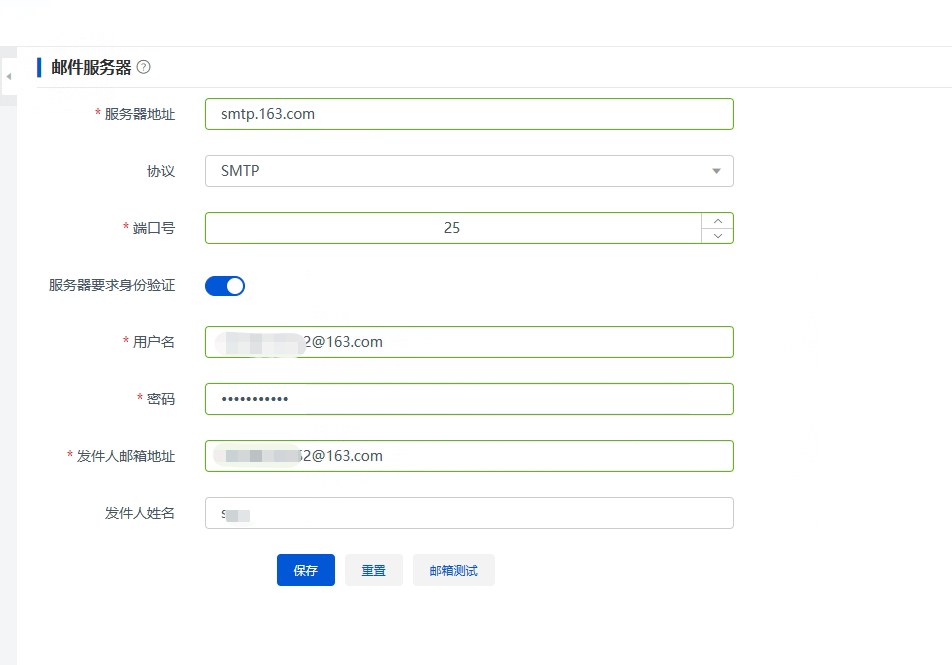Run the 邮箱测试 button

(453, 570)
